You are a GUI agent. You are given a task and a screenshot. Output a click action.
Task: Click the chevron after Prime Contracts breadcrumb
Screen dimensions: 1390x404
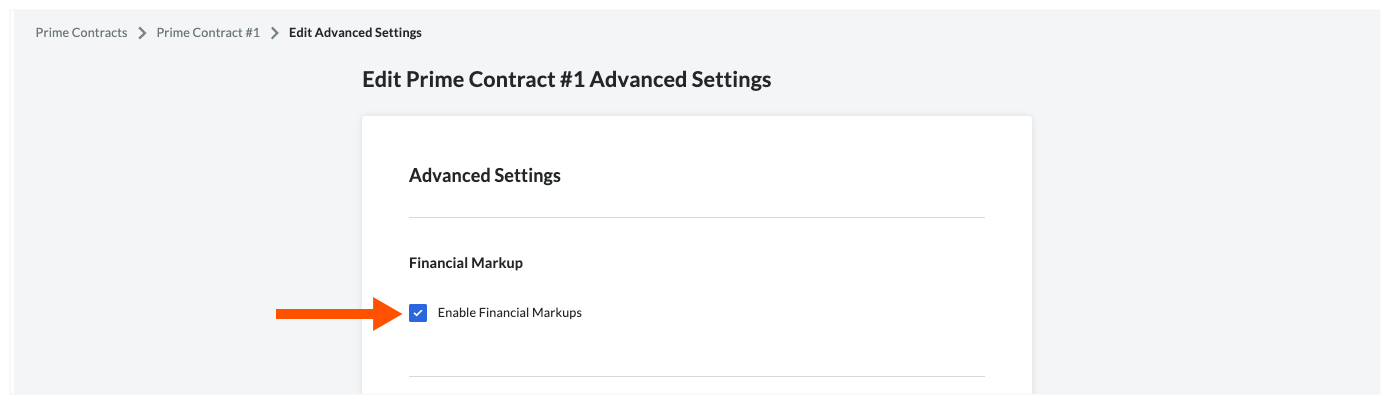142,33
